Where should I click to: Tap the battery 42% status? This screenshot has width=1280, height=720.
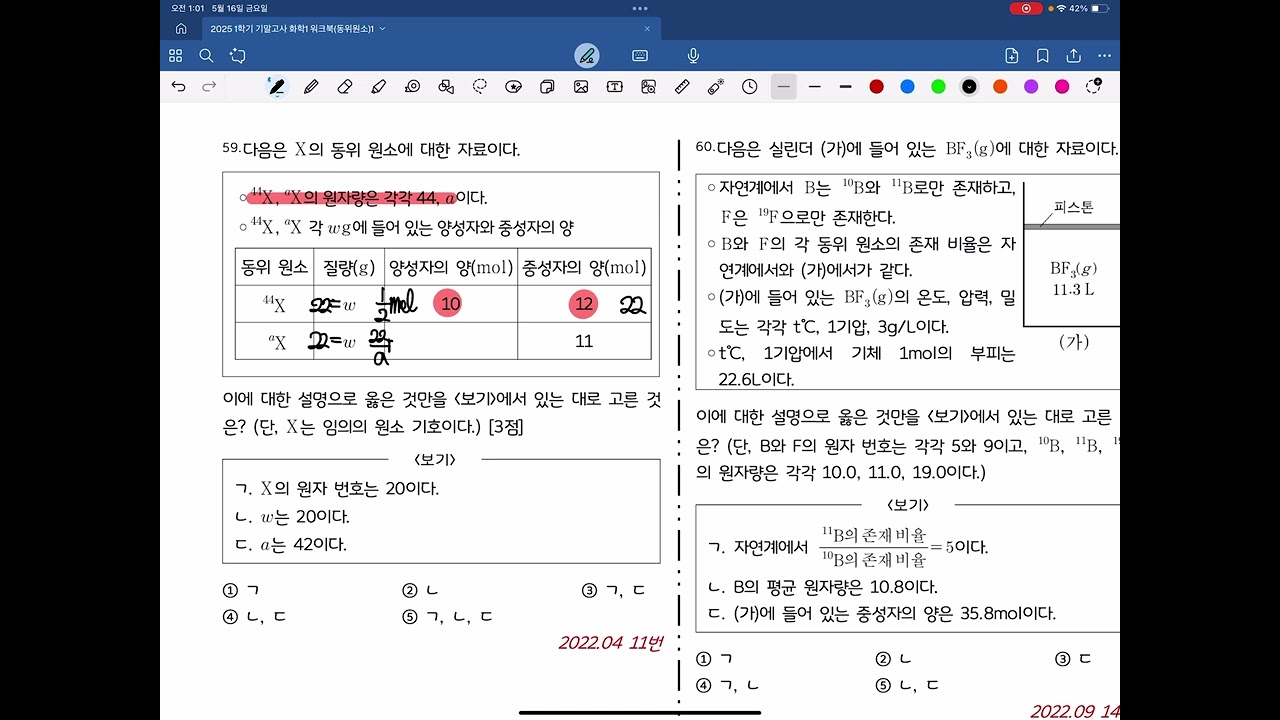click(1089, 8)
